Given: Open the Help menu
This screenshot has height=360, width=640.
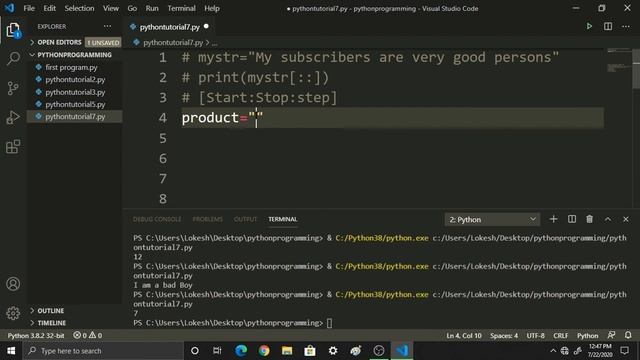Looking at the screenshot, I should point(212,8).
